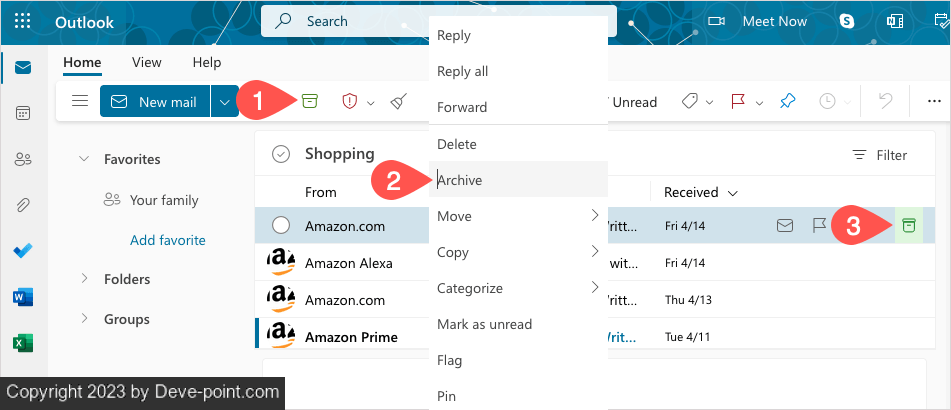This screenshot has height=410, width=951.
Task: Click the New mail button
Action: (155, 101)
